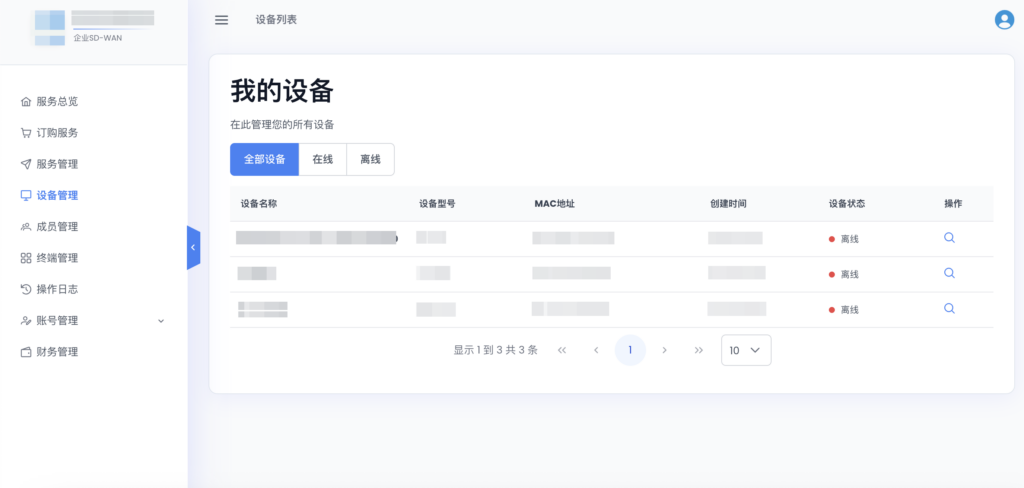Viewport: 1024px width, 488px height.
Task: Open 终端管理 menu item
Action: point(56,258)
